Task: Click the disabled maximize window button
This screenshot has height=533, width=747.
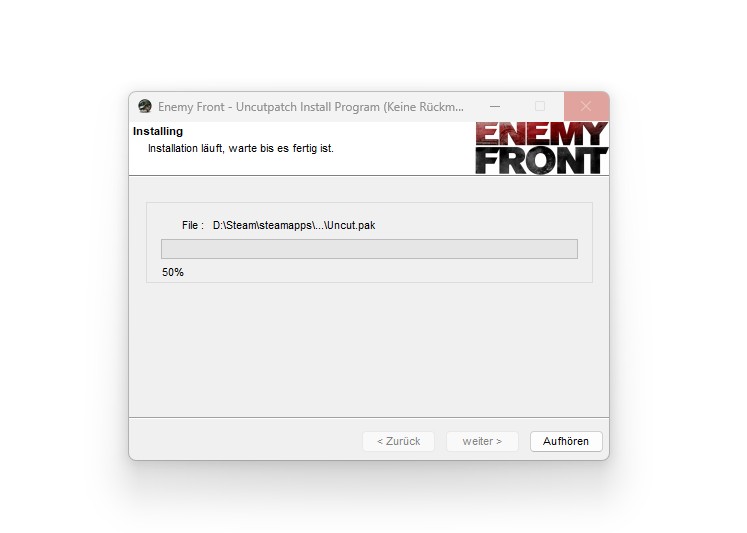Action: [x=540, y=106]
